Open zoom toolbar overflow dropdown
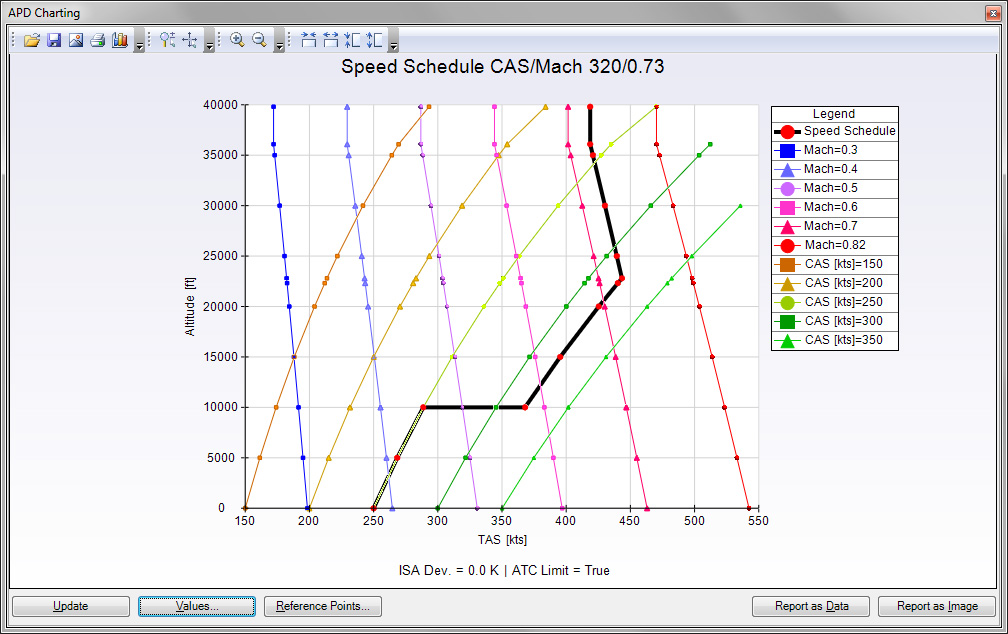The height and width of the screenshot is (634, 1008). click(279, 41)
